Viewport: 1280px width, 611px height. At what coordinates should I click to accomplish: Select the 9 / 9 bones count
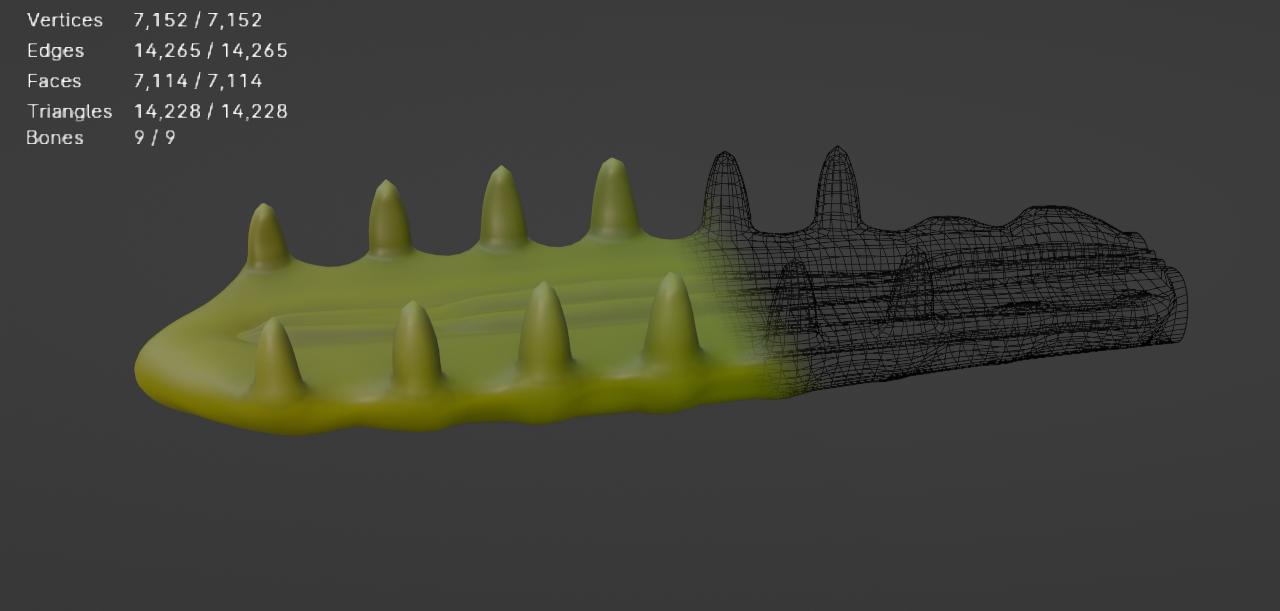154,138
